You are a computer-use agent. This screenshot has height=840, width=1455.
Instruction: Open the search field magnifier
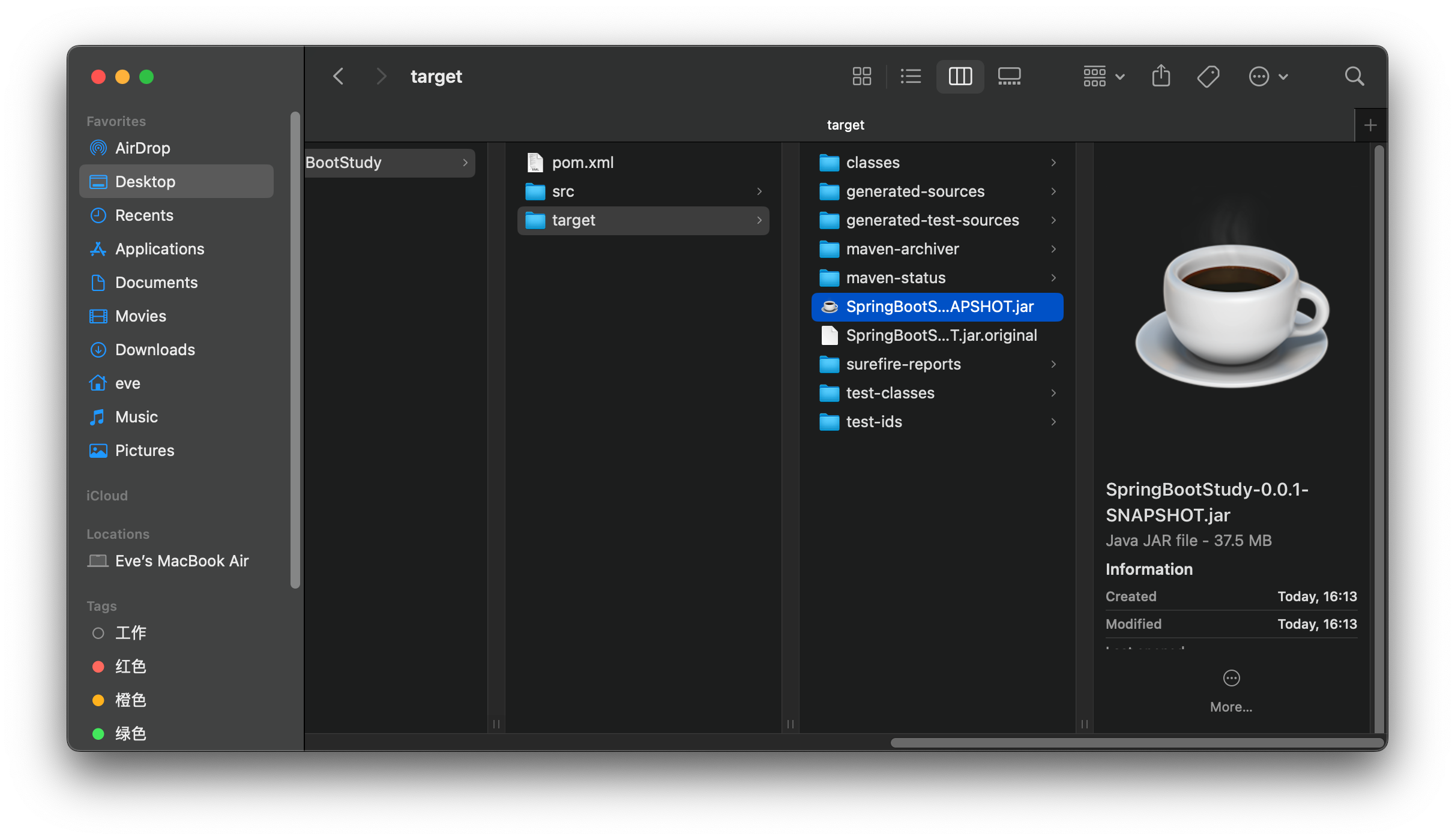tap(1354, 76)
